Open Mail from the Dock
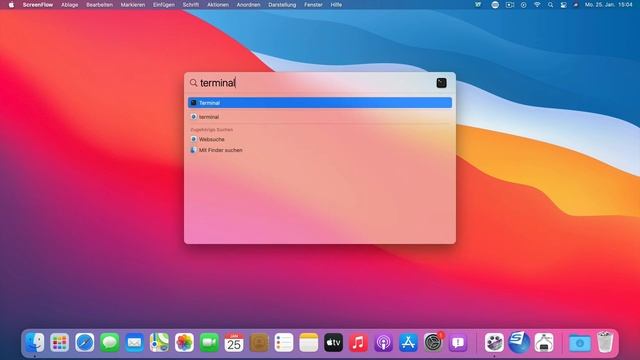The width and height of the screenshot is (640, 360). [x=134, y=342]
